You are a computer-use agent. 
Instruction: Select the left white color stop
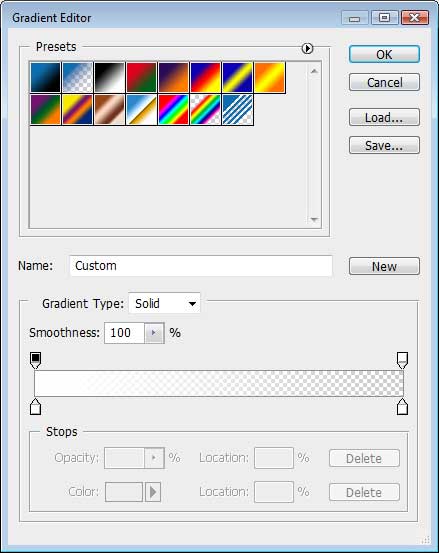pos(35,407)
